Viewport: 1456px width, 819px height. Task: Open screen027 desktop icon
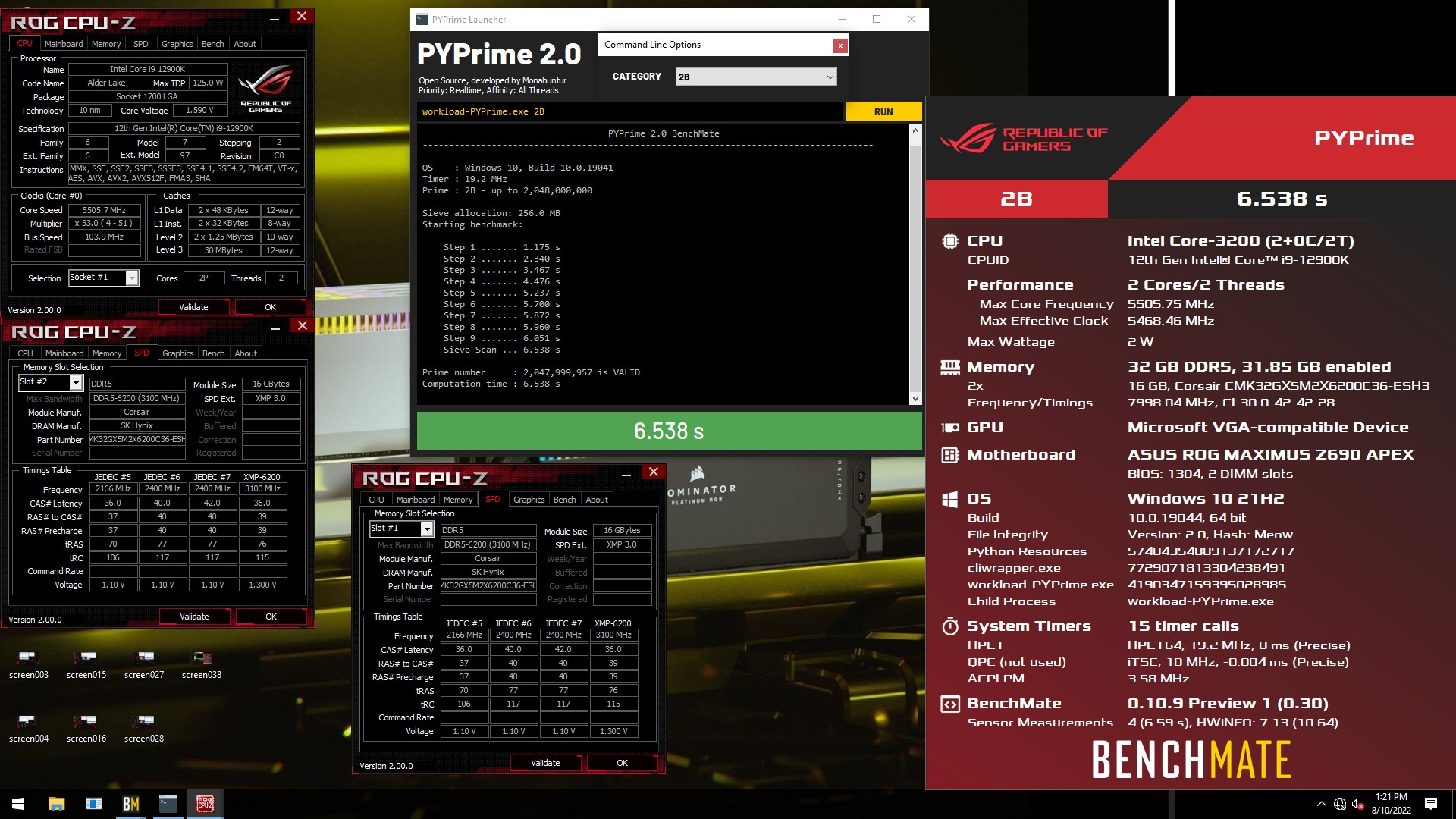(143, 664)
